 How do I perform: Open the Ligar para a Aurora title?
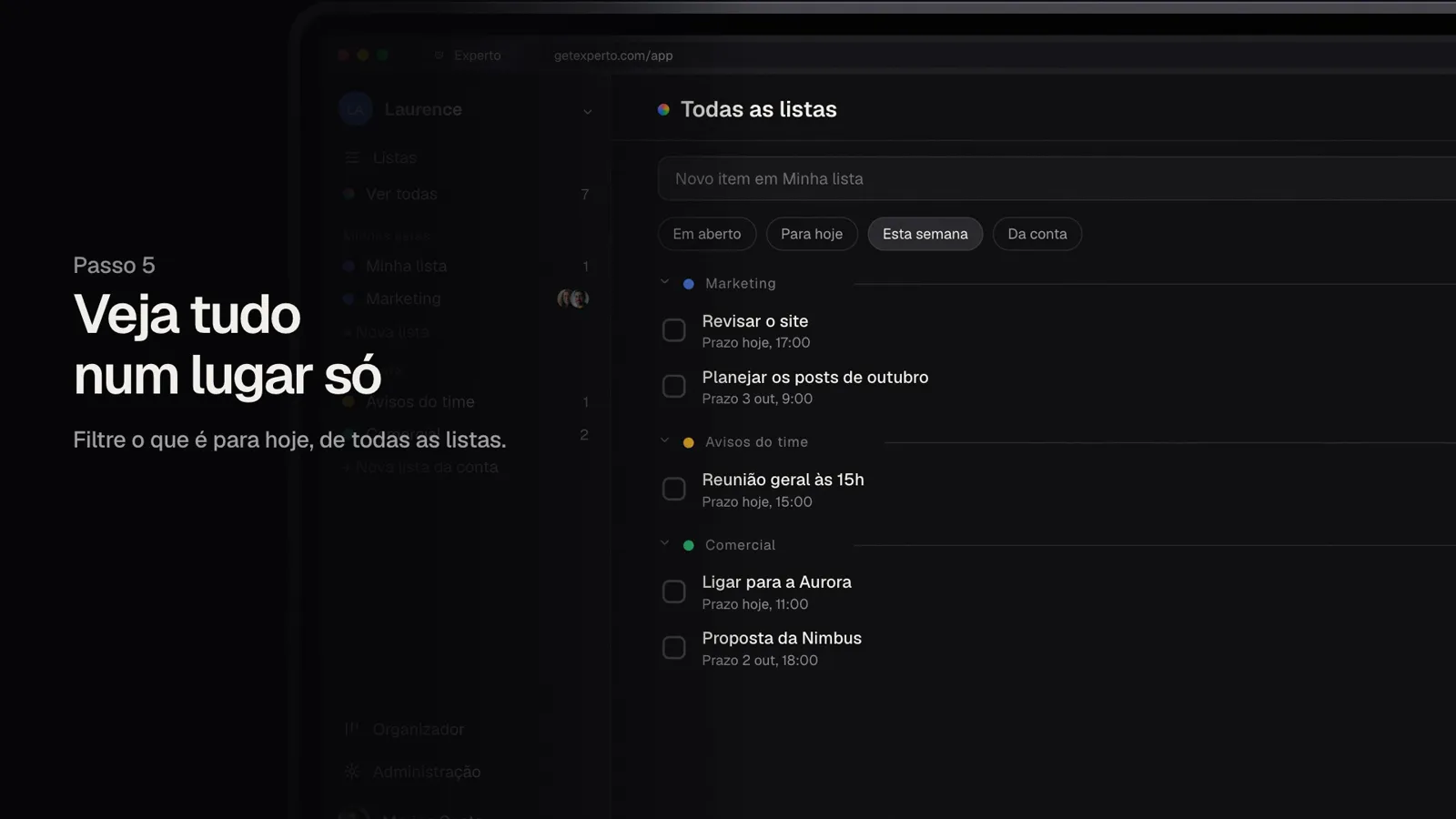776,582
